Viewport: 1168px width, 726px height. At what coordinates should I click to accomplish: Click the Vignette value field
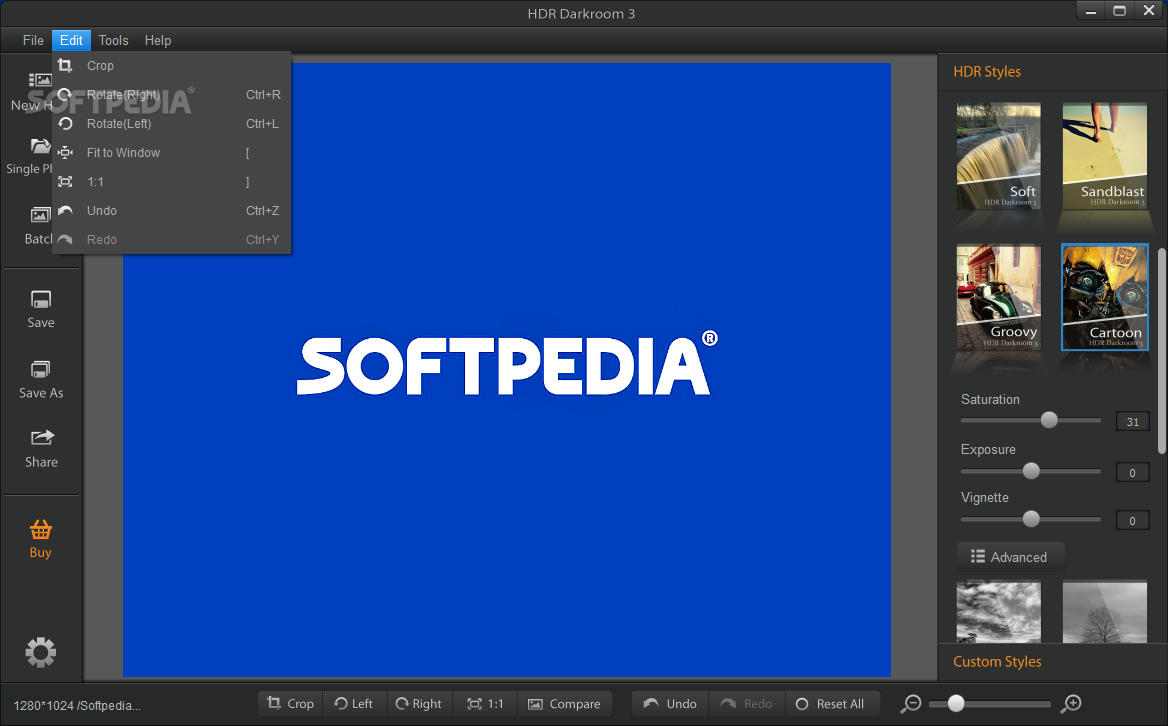click(x=1132, y=520)
